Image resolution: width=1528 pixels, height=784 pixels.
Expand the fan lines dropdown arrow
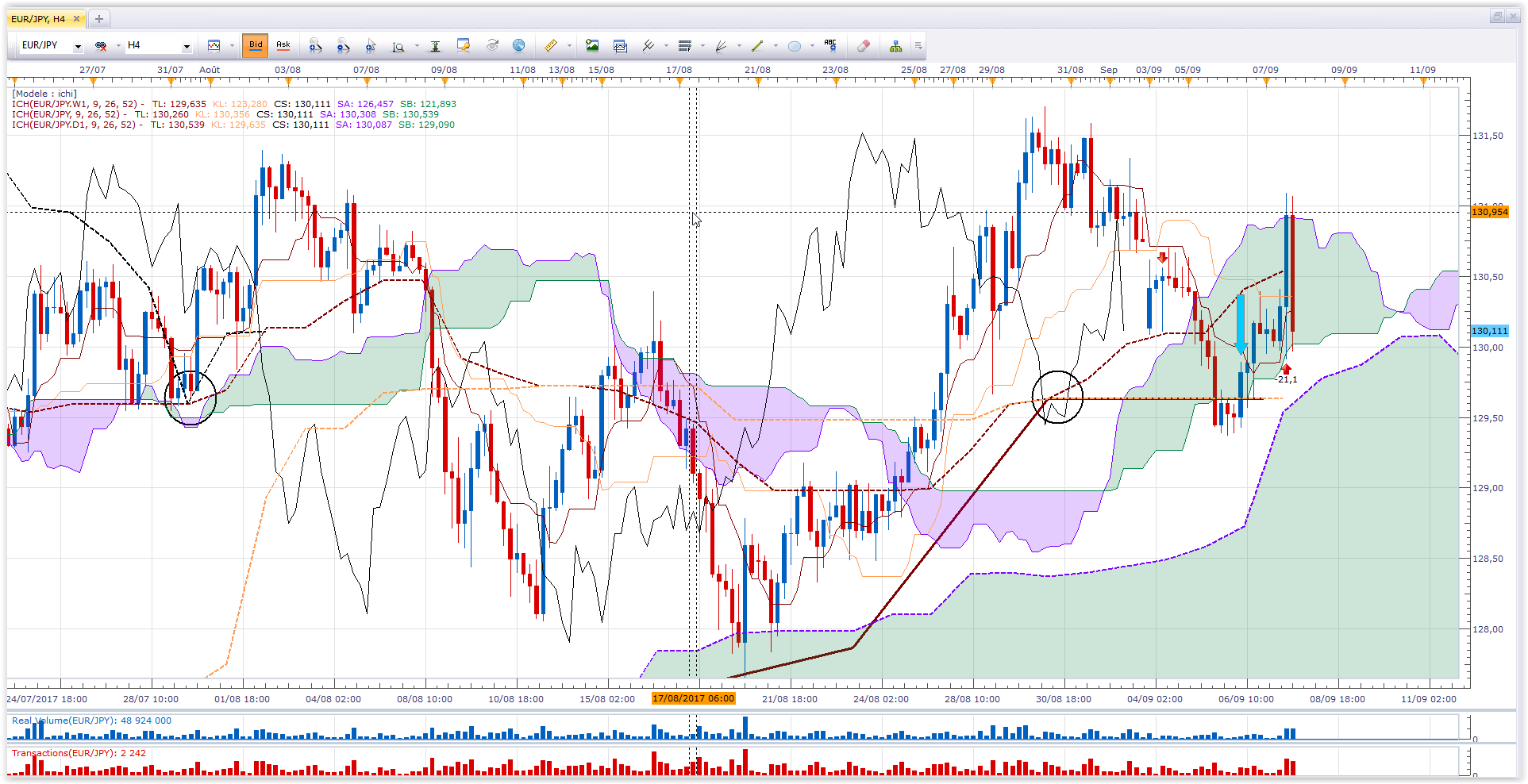click(x=739, y=46)
